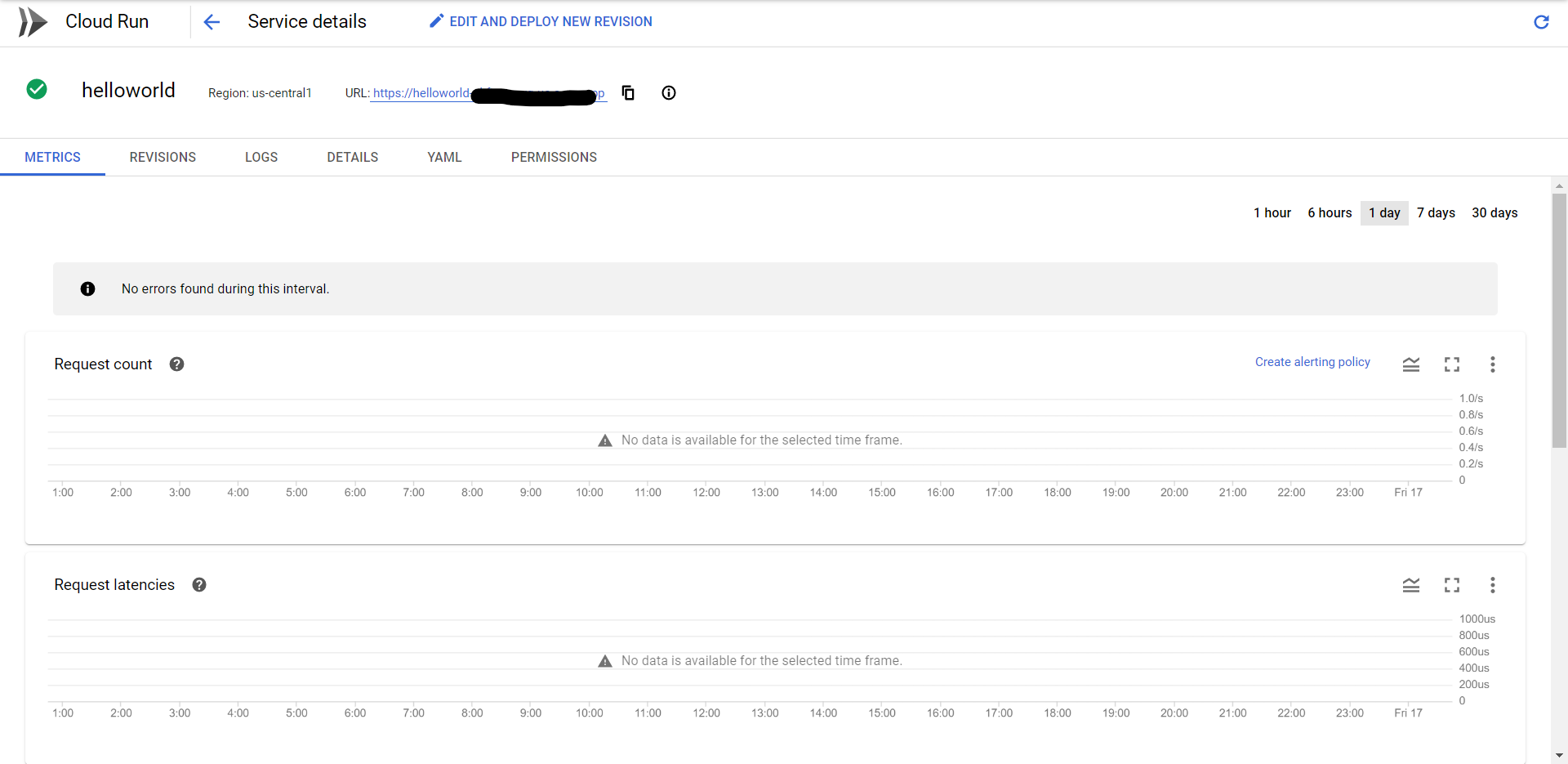Click the Request count chart title
1568x764 pixels.
click(x=103, y=364)
